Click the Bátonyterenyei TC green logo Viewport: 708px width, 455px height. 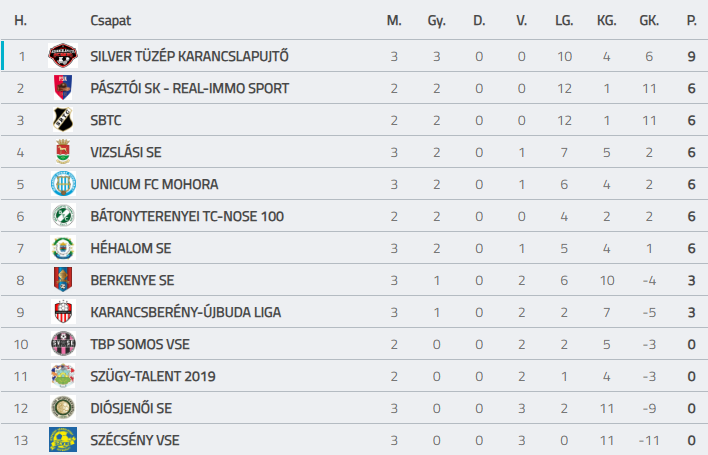click(63, 216)
